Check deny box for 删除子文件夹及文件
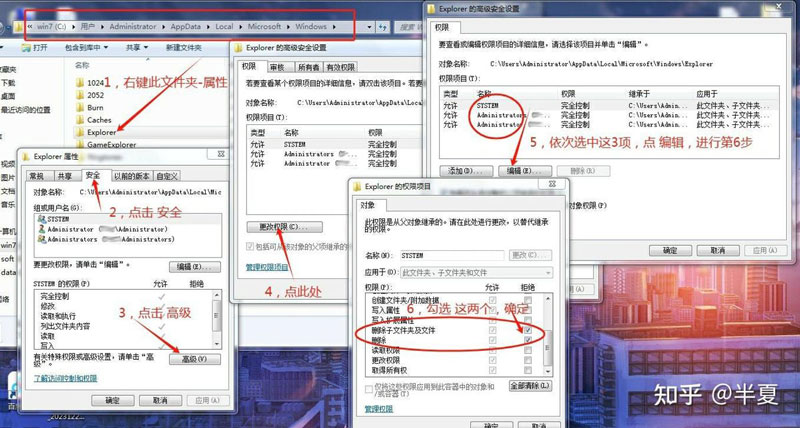 (x=528, y=331)
